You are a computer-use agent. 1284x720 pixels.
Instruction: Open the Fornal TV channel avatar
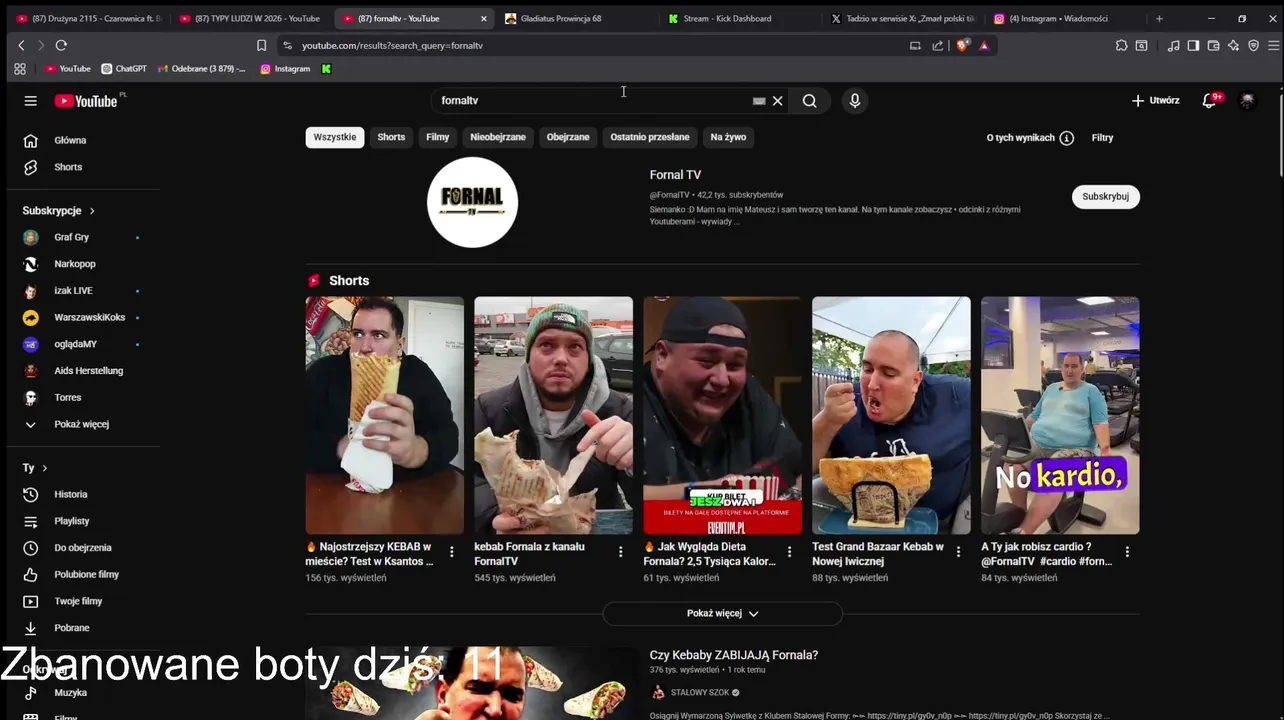(472, 202)
